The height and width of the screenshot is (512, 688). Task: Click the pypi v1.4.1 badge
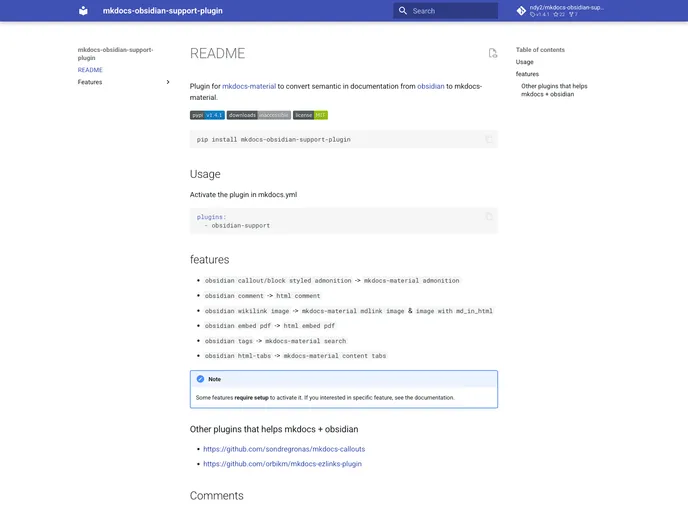(207, 115)
